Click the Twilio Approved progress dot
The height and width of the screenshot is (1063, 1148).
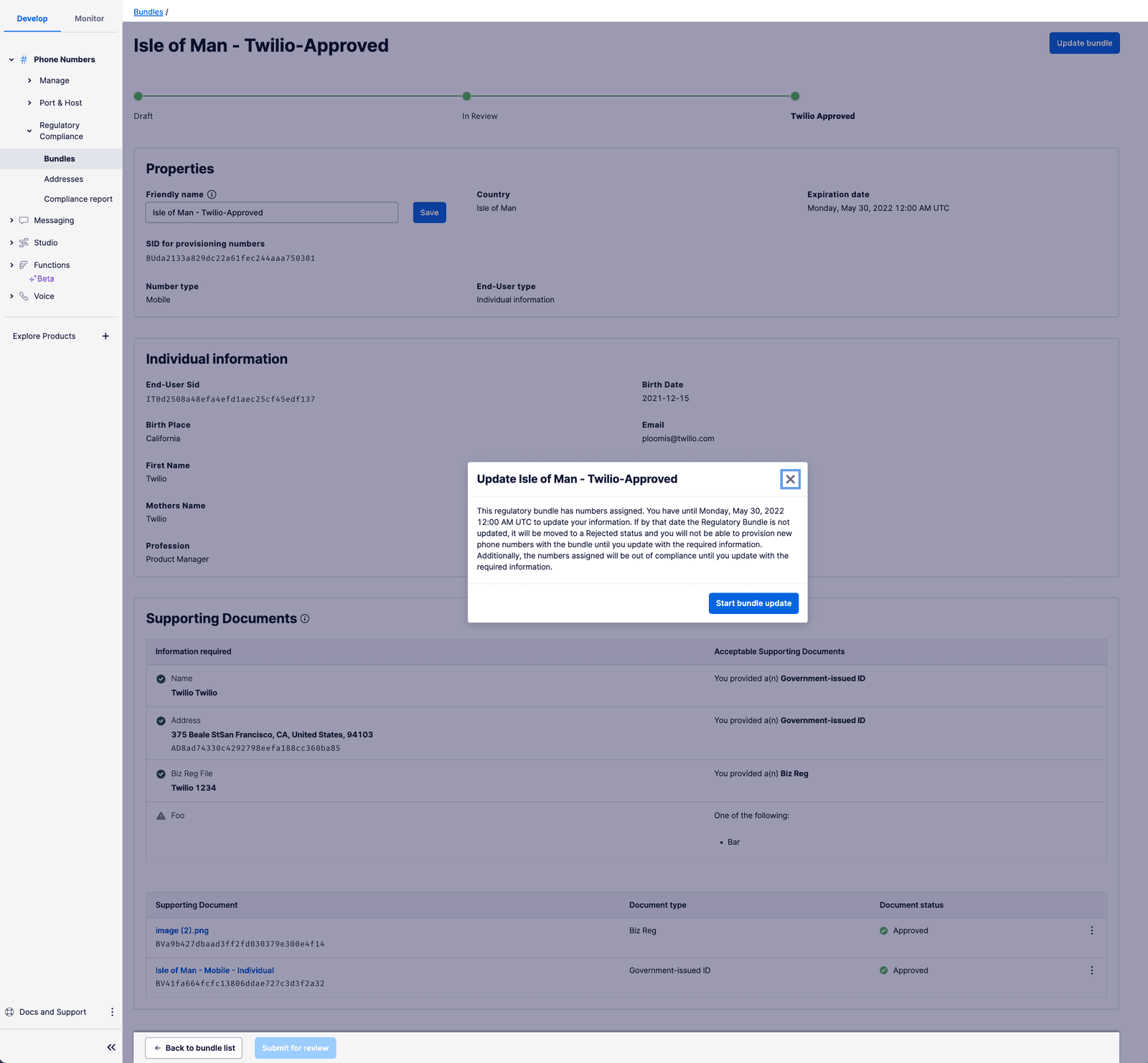795,95
